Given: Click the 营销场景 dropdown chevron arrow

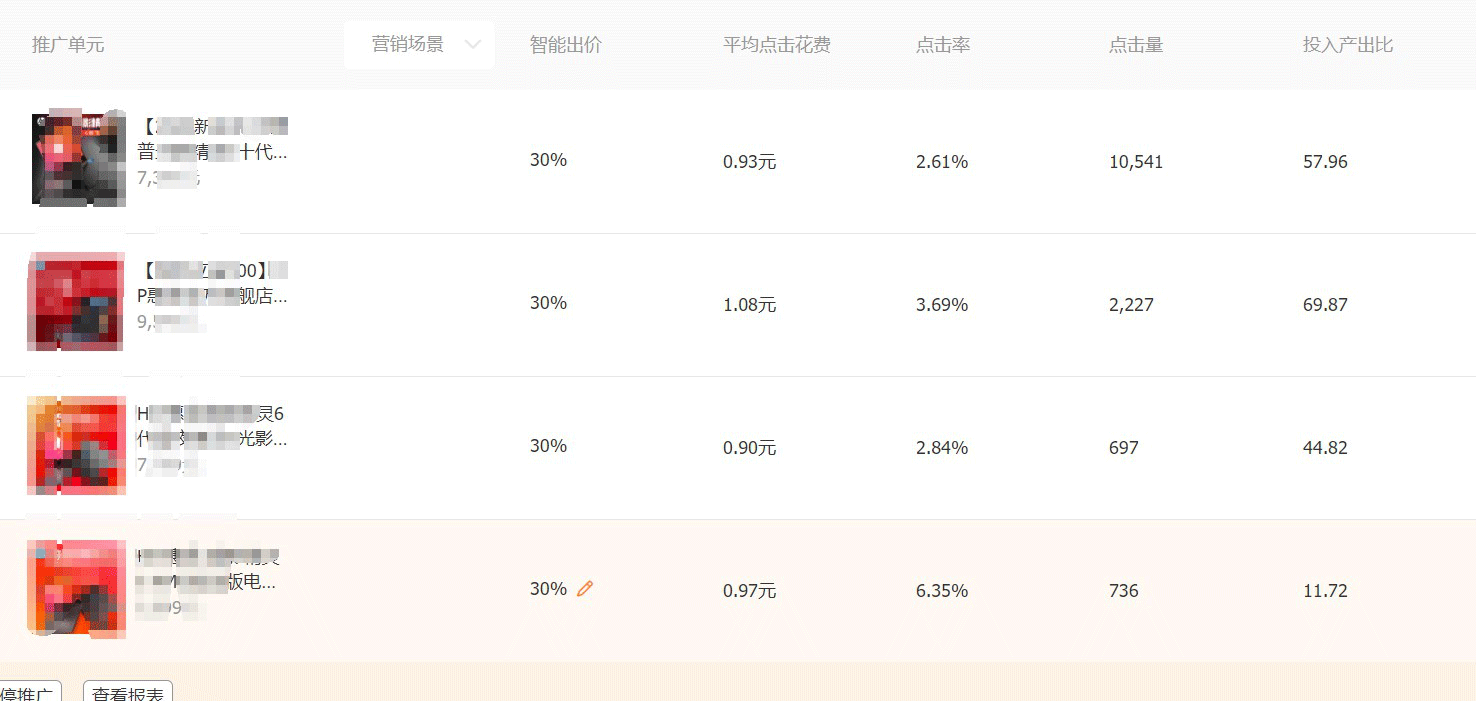Looking at the screenshot, I should [473, 45].
